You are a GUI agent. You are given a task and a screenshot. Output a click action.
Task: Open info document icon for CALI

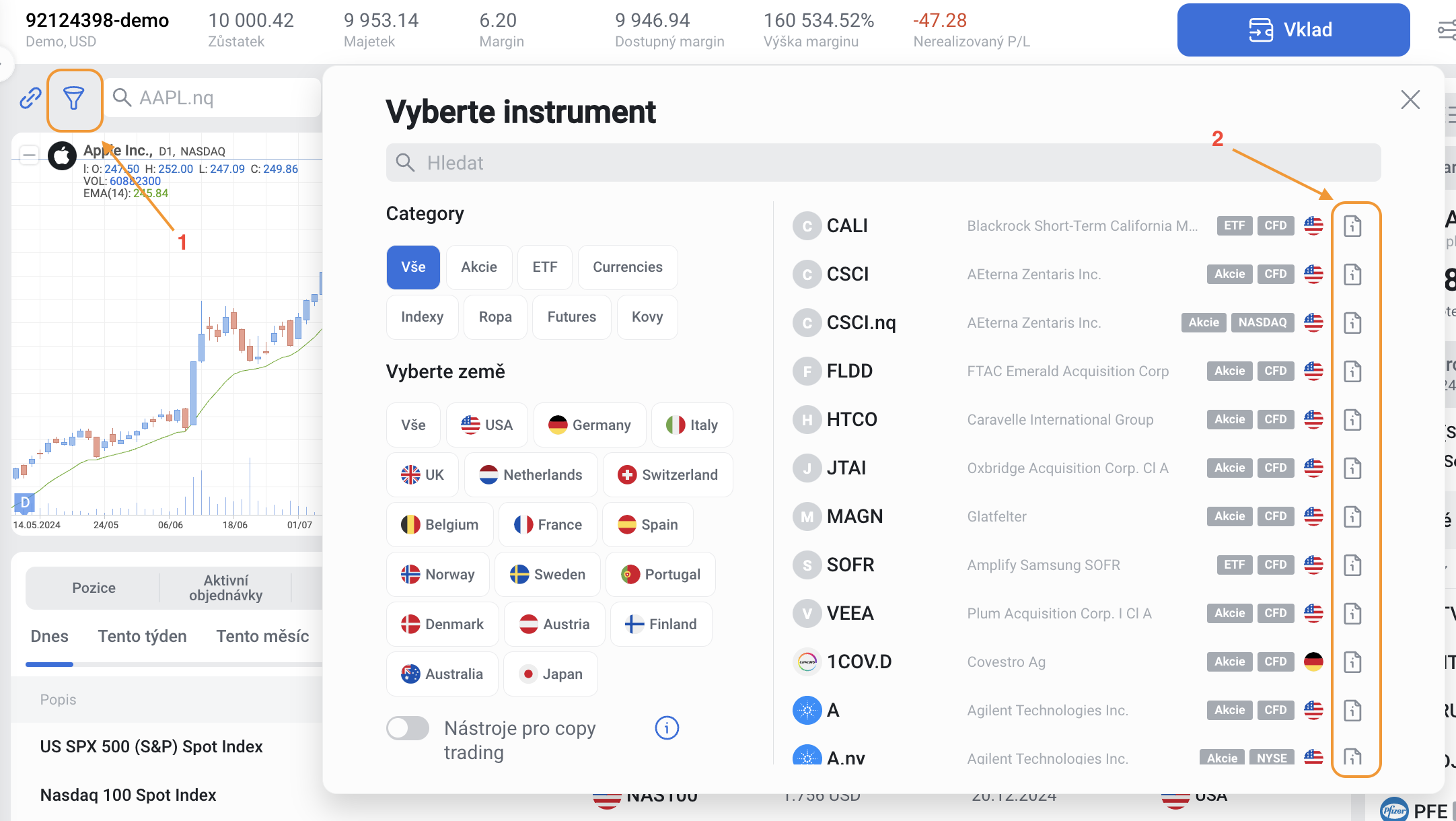pos(1352,226)
